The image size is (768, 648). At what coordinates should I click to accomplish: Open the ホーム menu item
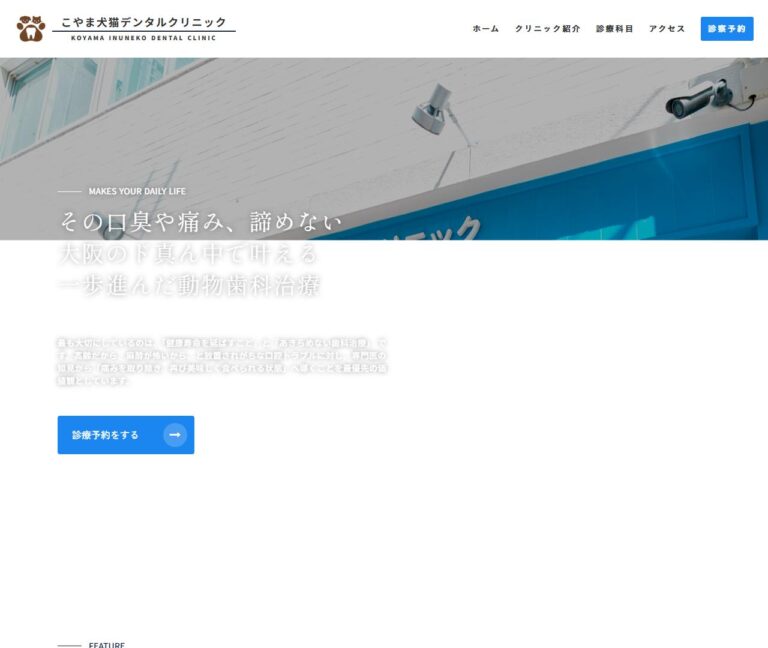[x=485, y=29]
